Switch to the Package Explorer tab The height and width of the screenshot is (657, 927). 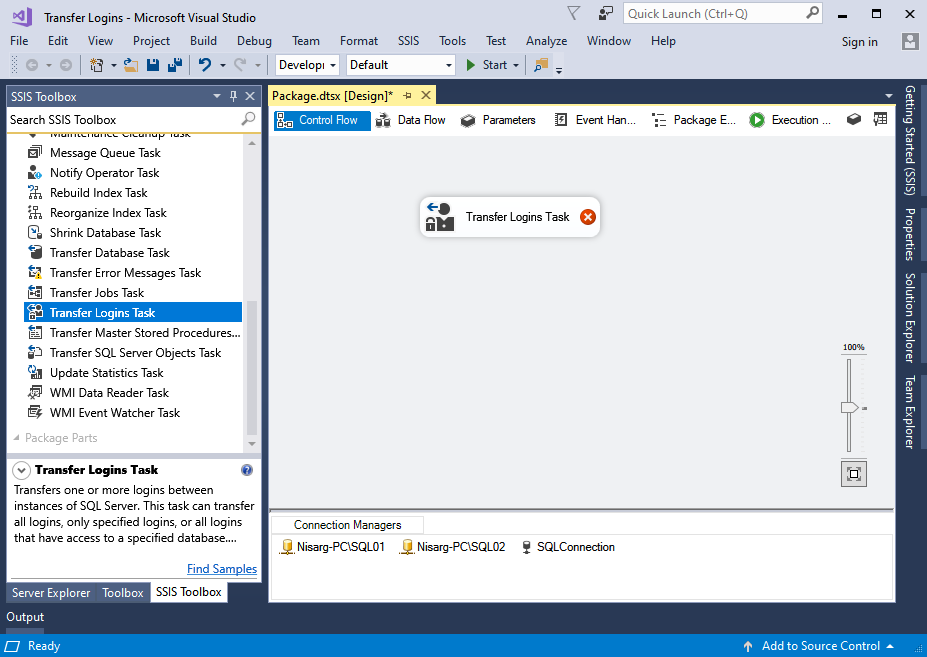click(694, 120)
